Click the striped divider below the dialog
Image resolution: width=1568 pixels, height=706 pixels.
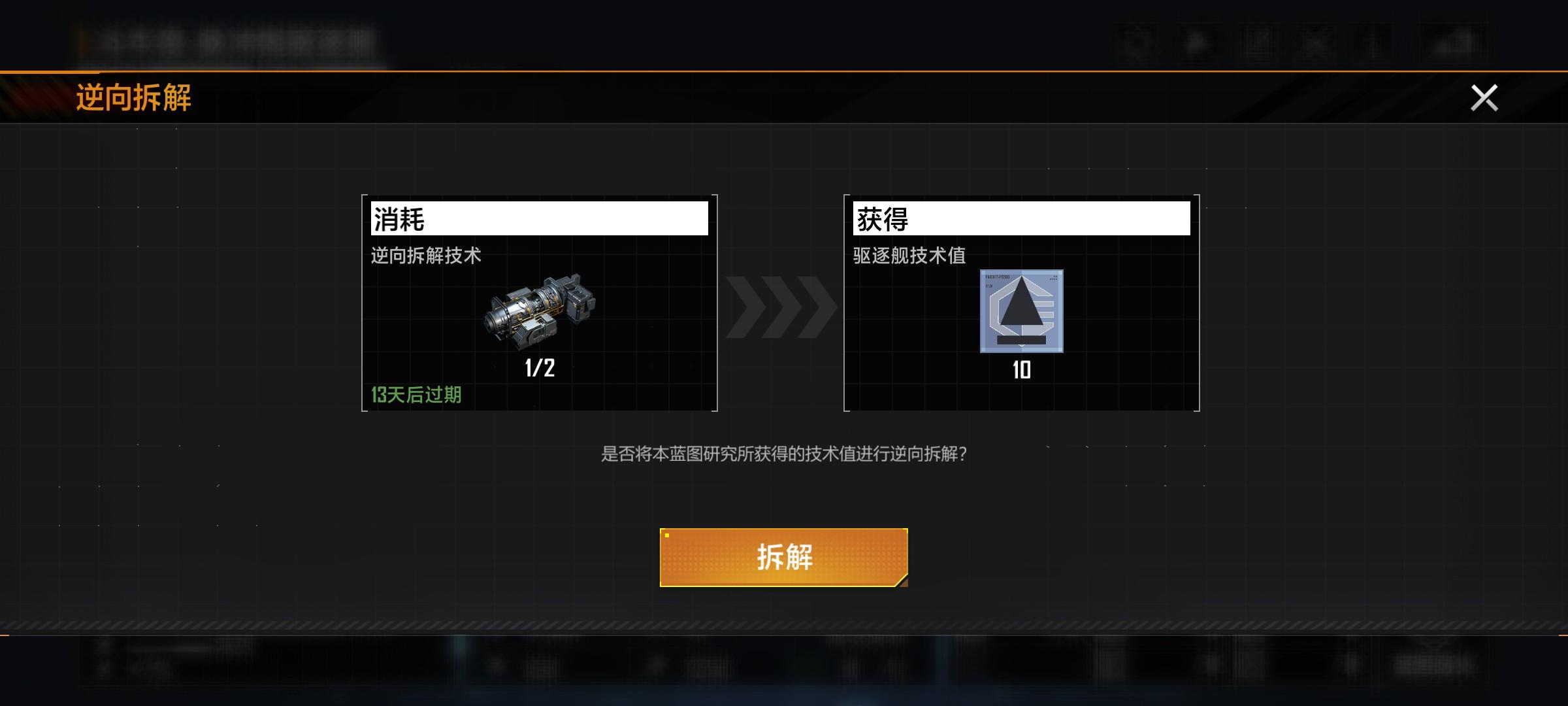pyautogui.click(x=784, y=626)
